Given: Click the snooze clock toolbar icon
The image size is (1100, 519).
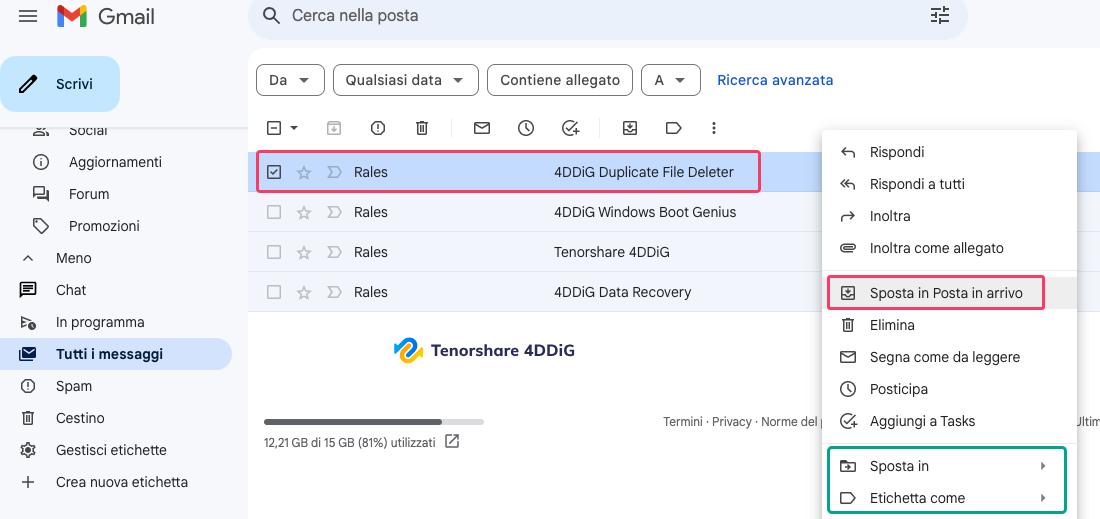Looking at the screenshot, I should click(x=526, y=128).
